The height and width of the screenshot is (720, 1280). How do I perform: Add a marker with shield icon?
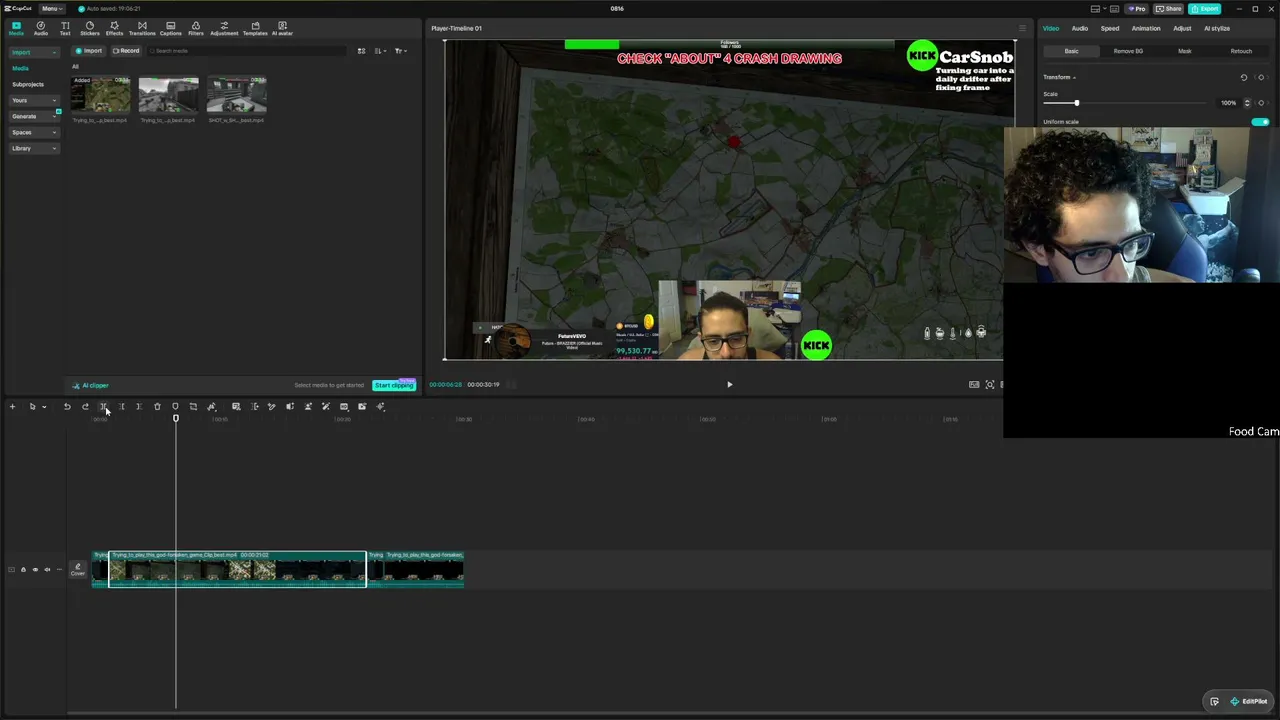(x=175, y=407)
